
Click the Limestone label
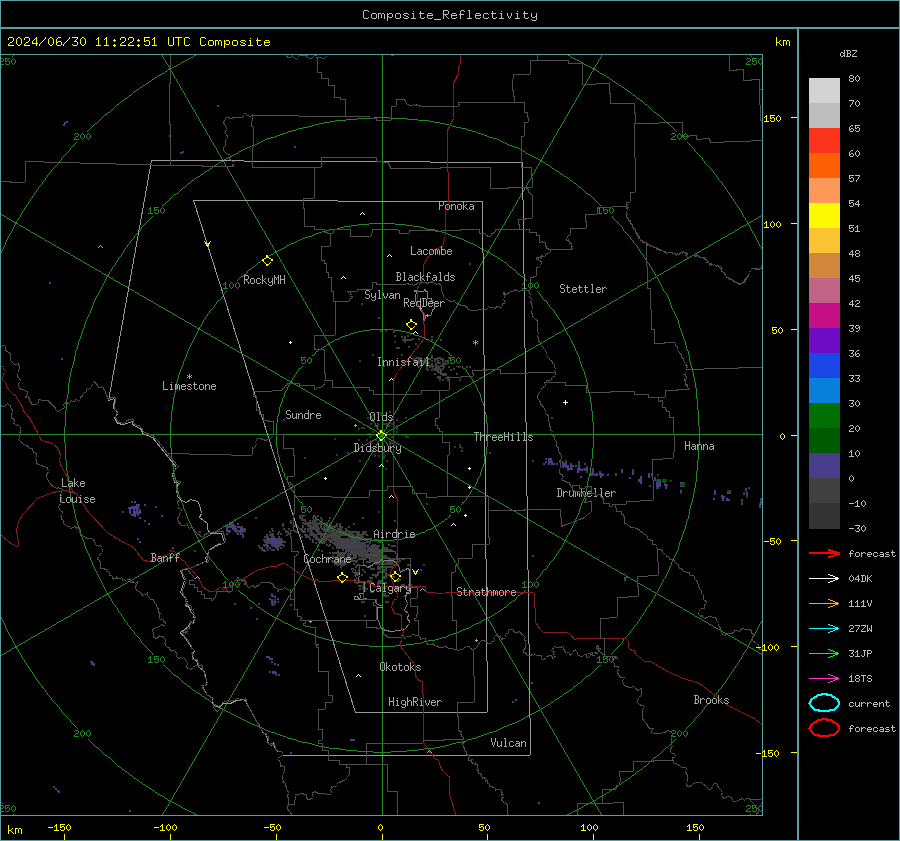point(189,386)
